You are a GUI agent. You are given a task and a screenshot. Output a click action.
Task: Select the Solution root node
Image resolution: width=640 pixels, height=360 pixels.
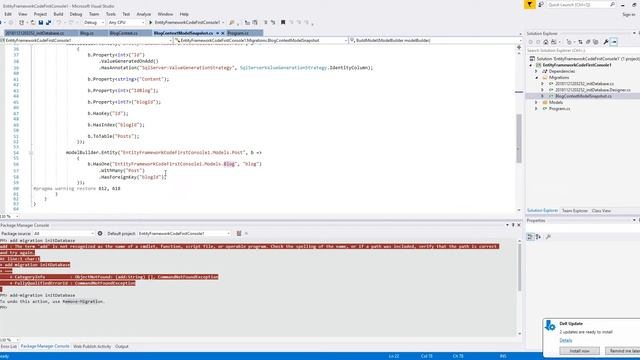click(584, 59)
